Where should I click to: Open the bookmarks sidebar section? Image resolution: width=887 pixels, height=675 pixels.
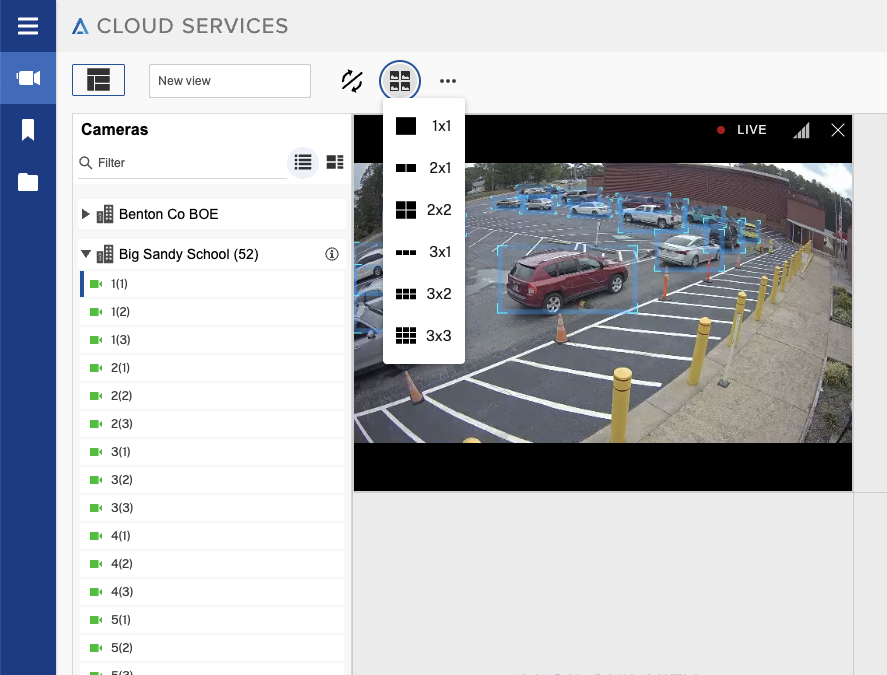[x=28, y=130]
